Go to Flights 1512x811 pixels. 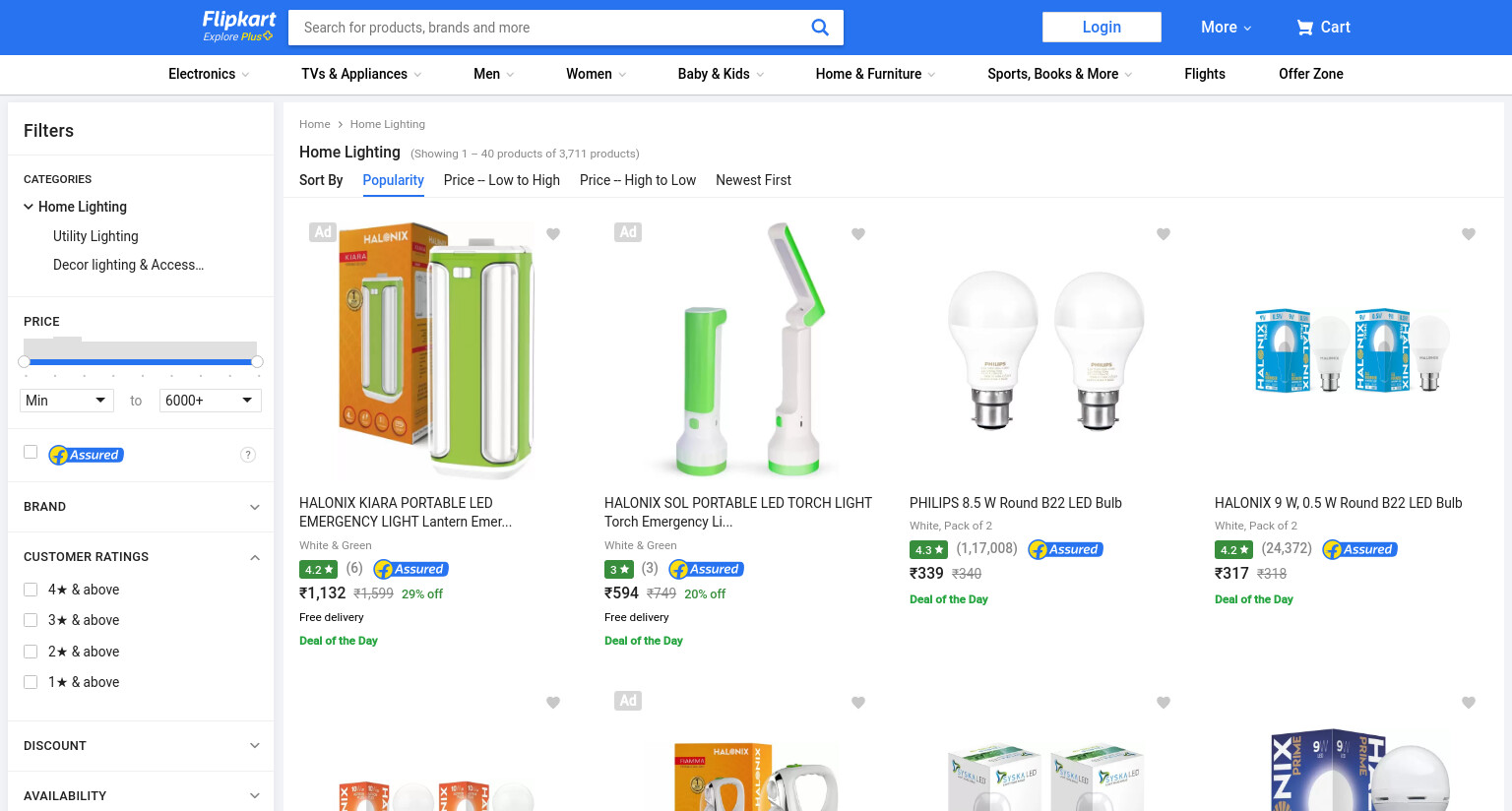point(1205,74)
